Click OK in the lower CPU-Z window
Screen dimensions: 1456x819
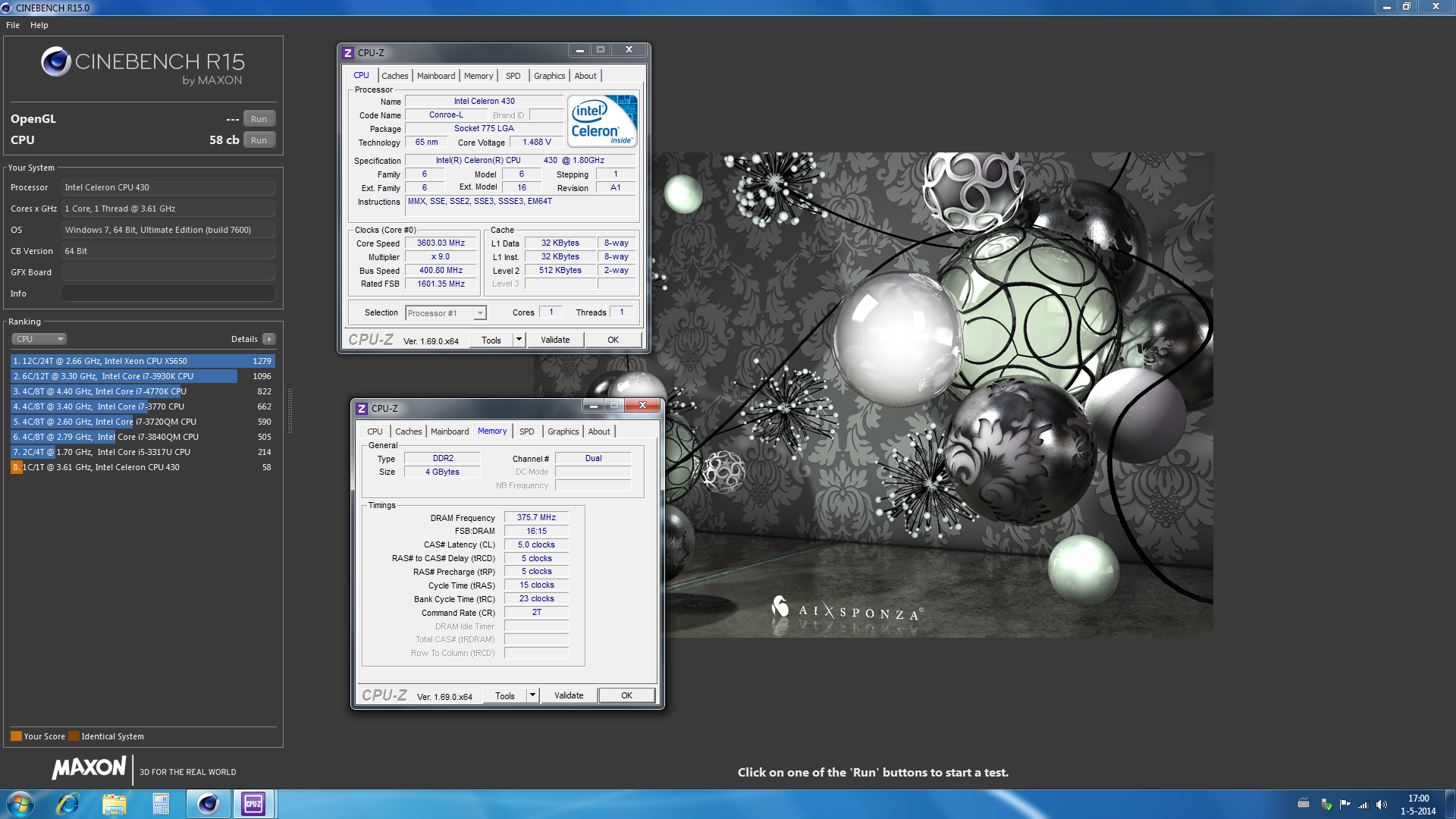coord(627,695)
